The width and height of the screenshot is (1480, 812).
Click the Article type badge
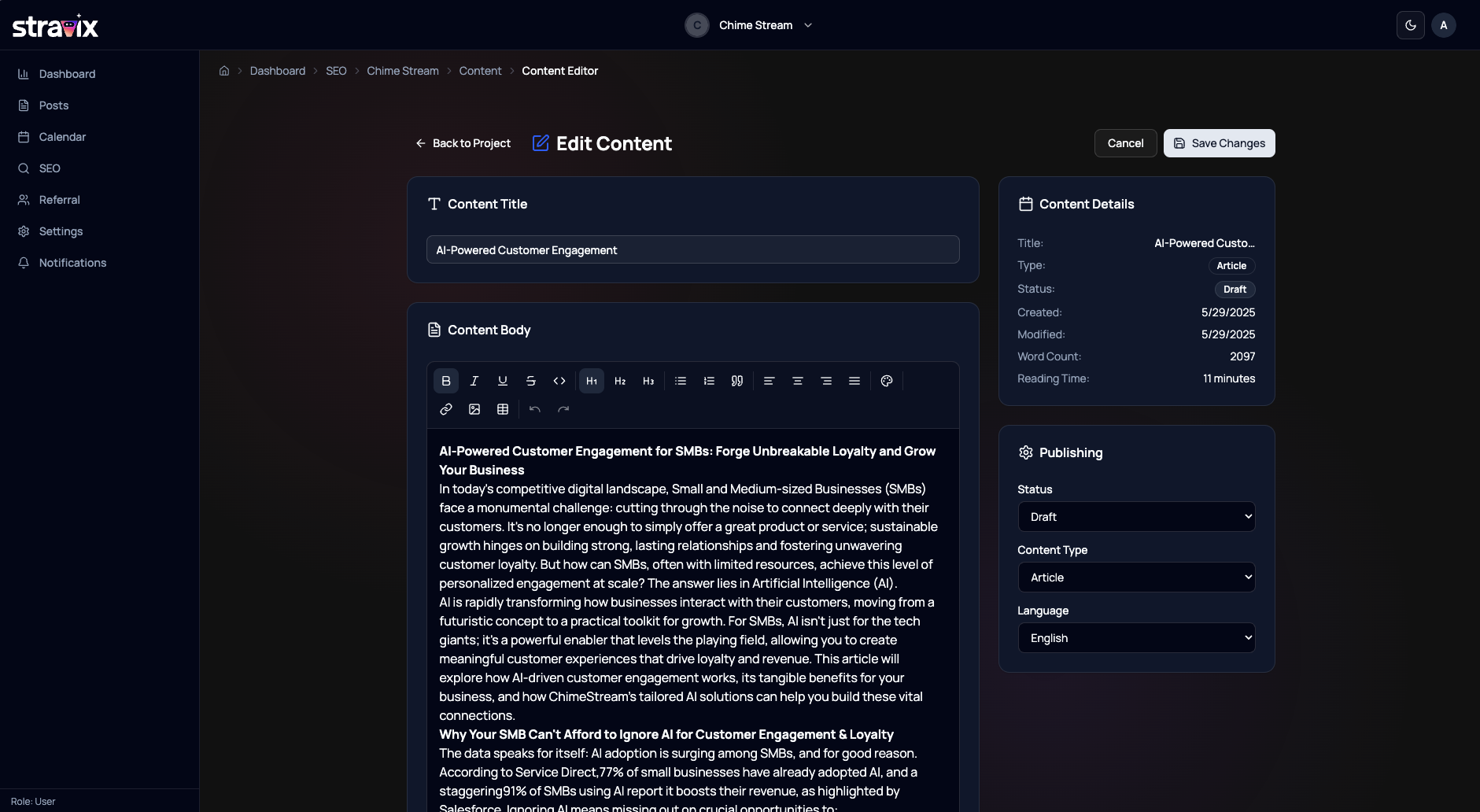1231,266
